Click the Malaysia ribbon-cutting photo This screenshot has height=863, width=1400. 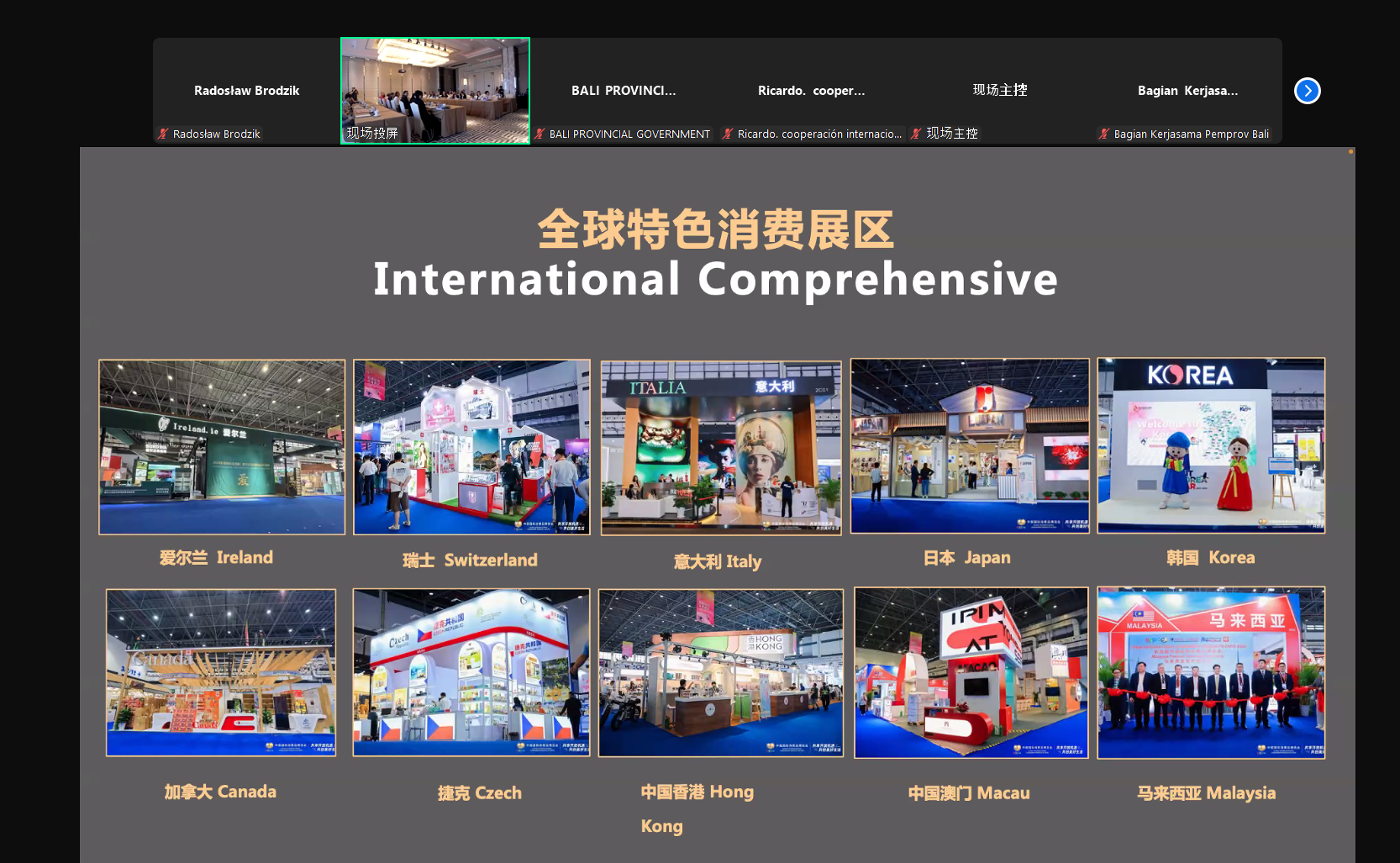1211,672
